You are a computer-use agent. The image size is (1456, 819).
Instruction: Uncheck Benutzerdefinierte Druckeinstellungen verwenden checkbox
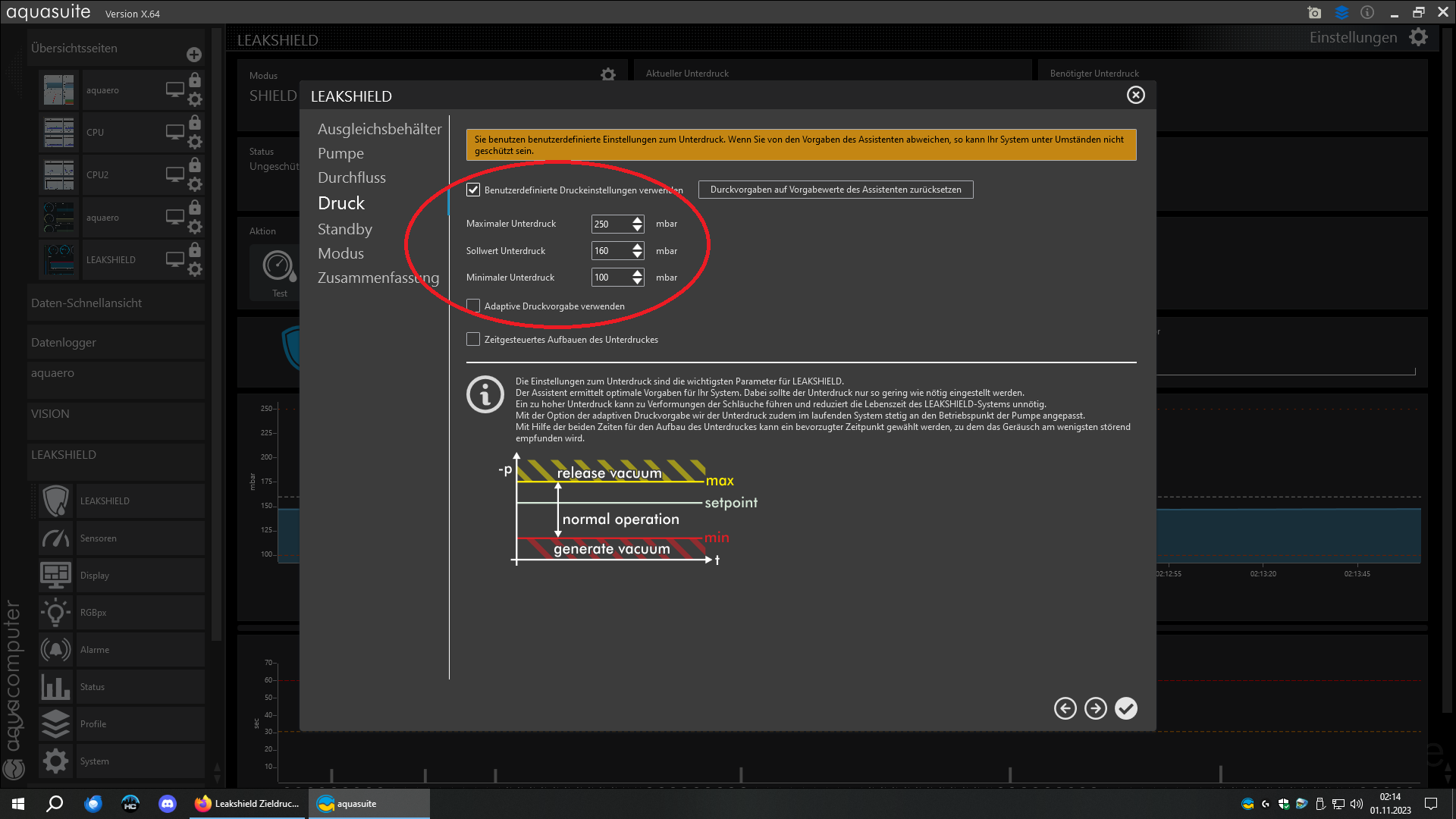(473, 190)
